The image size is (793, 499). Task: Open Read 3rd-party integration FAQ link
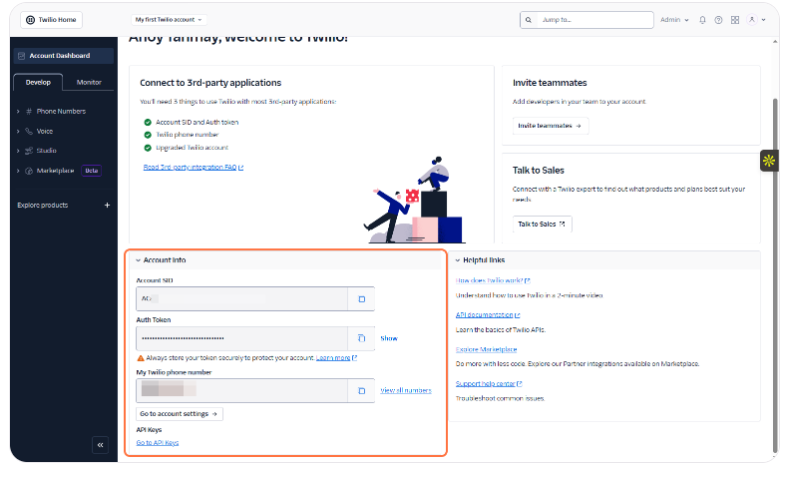pos(193,167)
